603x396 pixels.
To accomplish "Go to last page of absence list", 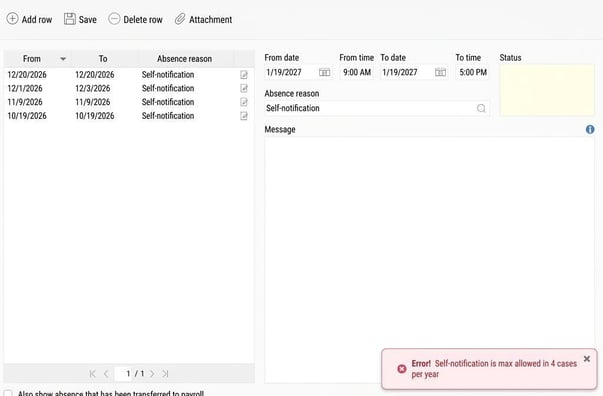I will 165,373.
